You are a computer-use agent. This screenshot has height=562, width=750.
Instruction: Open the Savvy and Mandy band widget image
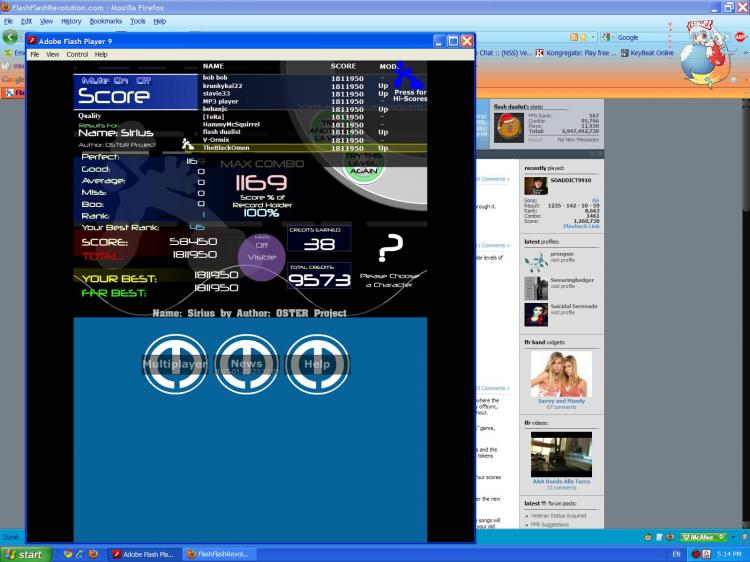pyautogui.click(x=561, y=374)
